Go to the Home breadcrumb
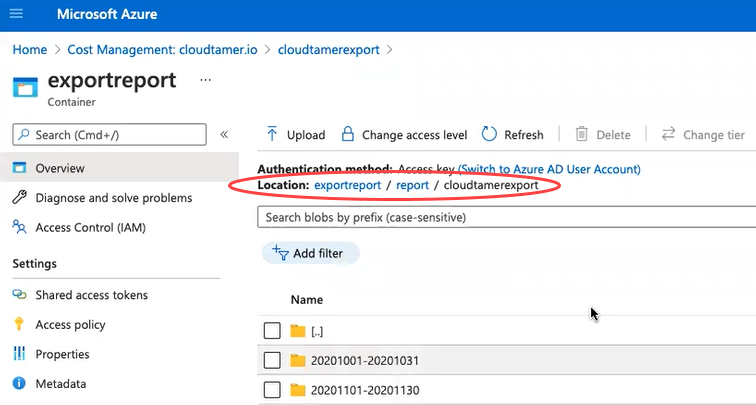 coord(30,49)
